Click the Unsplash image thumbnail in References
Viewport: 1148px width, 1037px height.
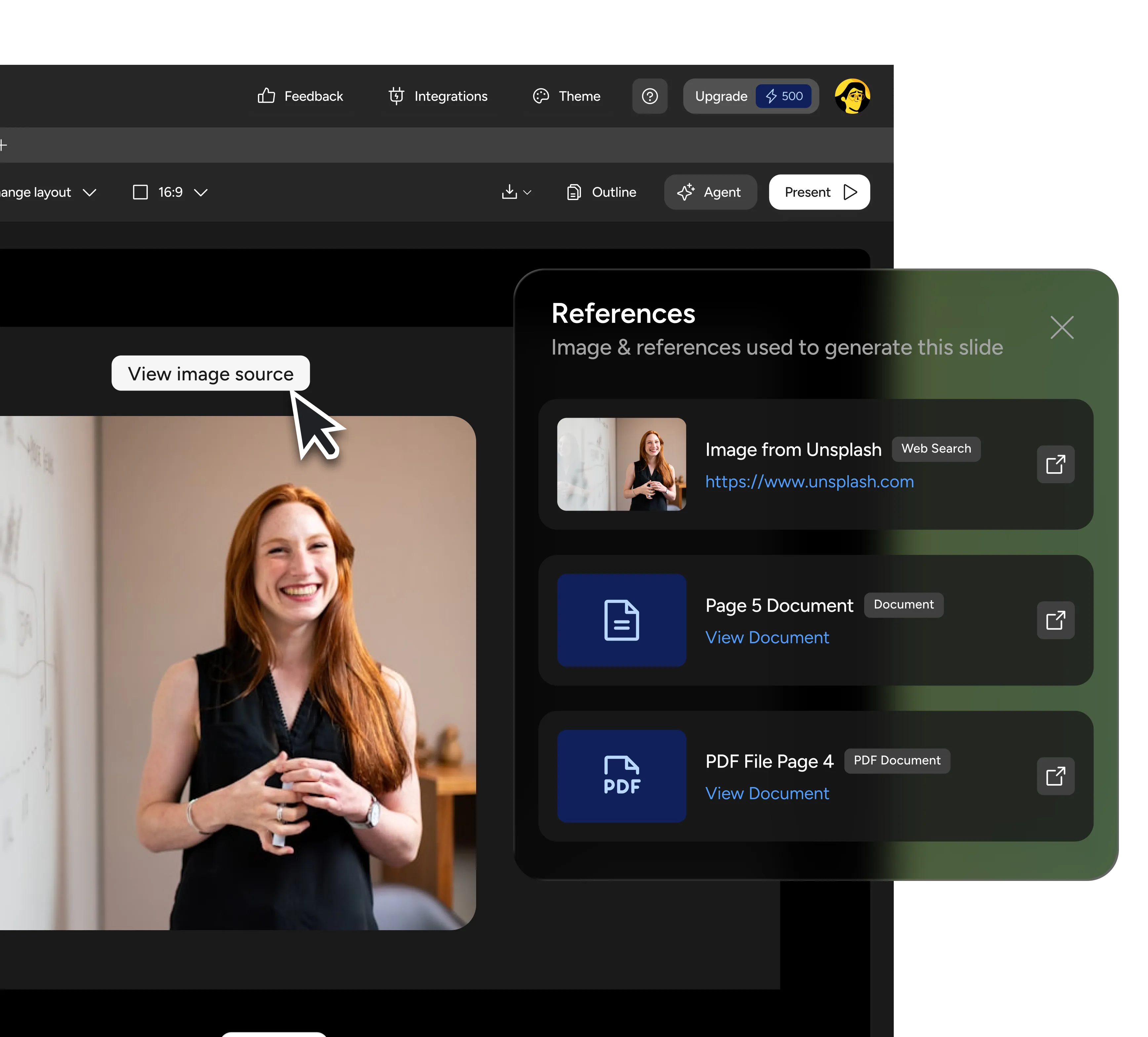[x=621, y=464]
